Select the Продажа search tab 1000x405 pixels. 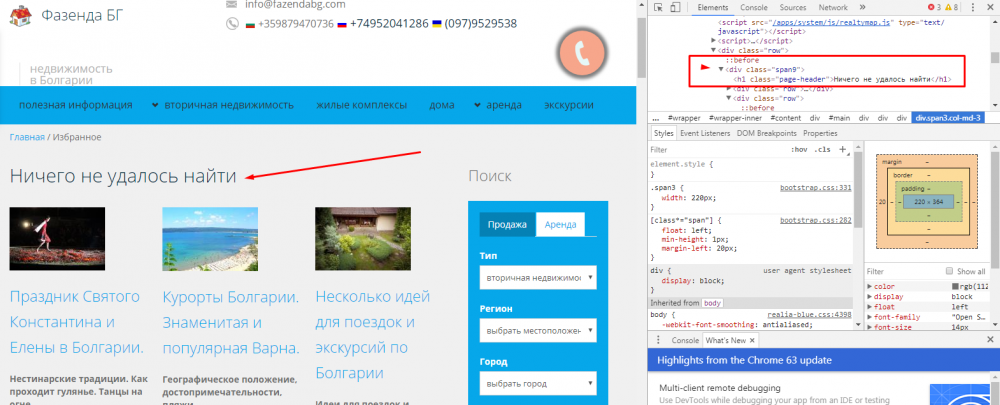(x=507, y=225)
